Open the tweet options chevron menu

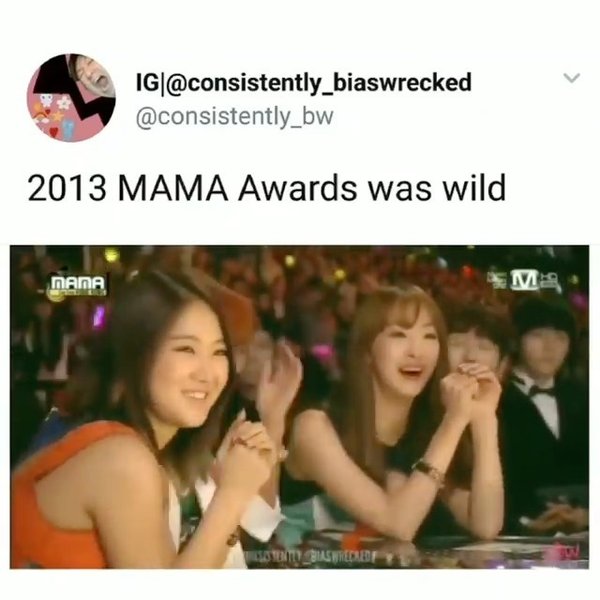(572, 78)
